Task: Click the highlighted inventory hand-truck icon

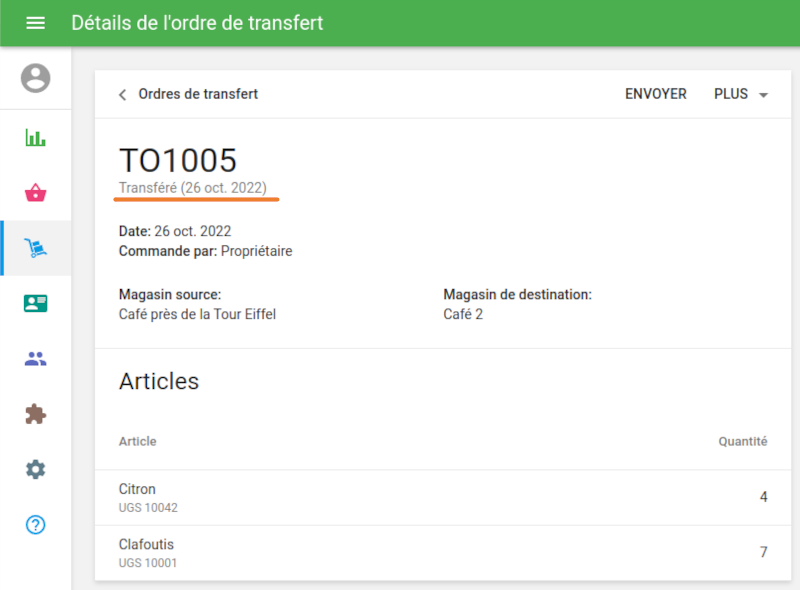Action: click(x=36, y=247)
